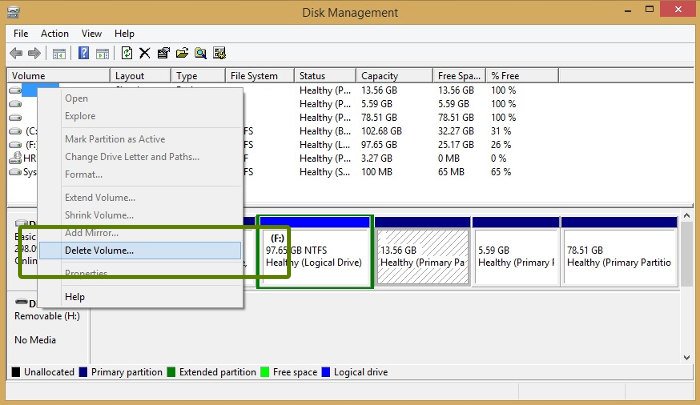The height and width of the screenshot is (405, 700).
Task: Click the light green Free space legend swatch
Action: click(264, 372)
